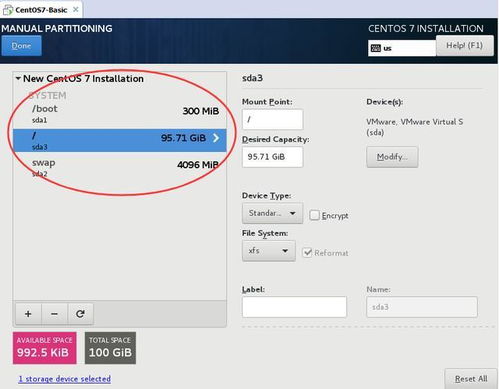
Task: Open the Device Type dropdown
Action: click(x=272, y=213)
